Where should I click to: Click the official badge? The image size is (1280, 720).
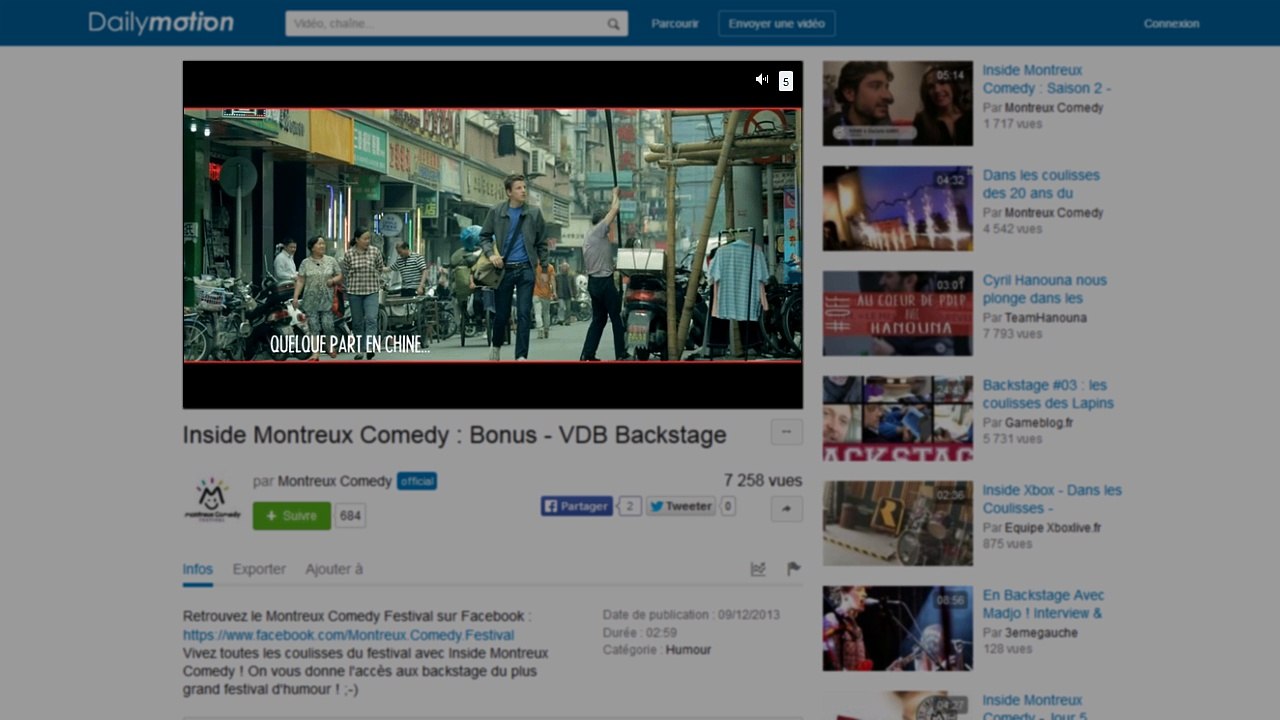pos(417,481)
